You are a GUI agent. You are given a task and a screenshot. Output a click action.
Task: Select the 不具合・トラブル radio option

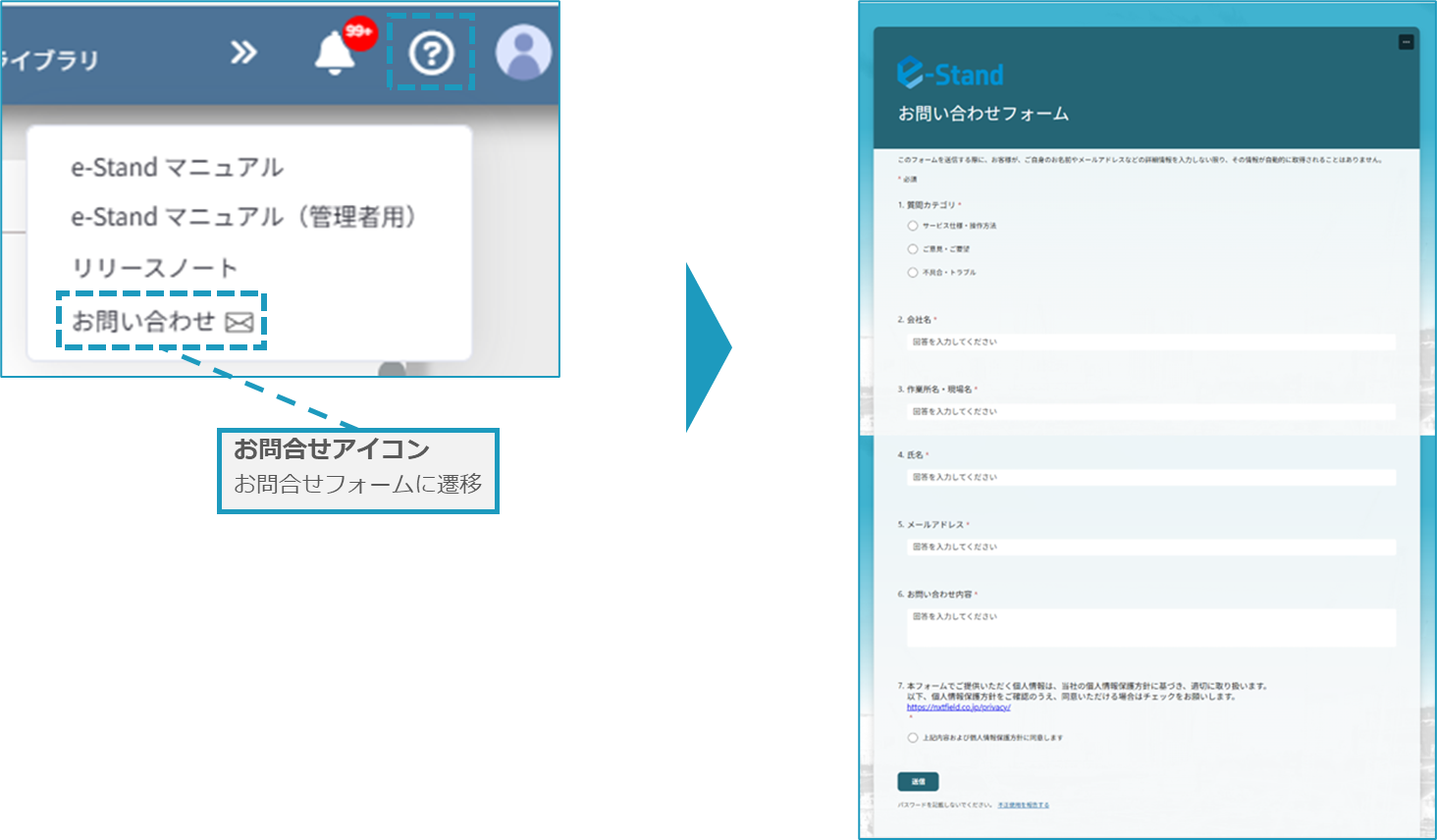click(913, 273)
